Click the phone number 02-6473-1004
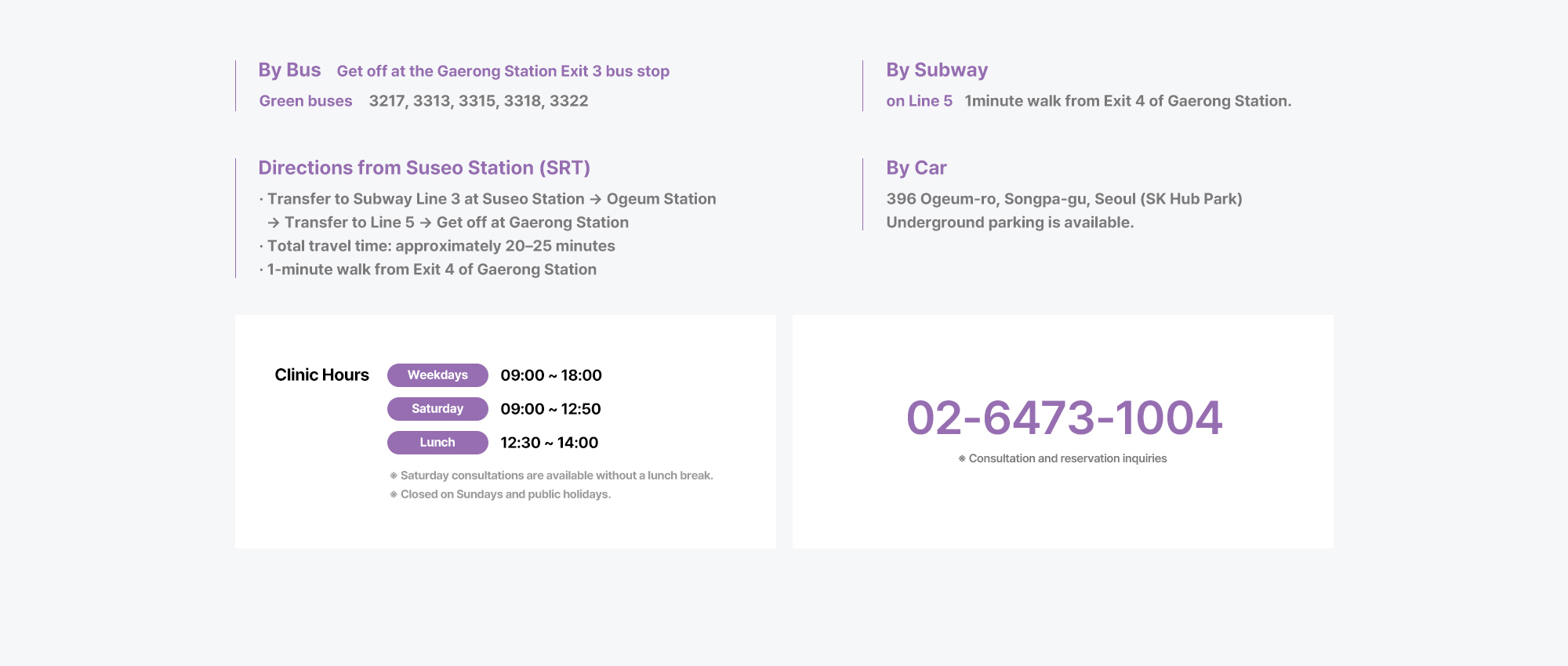This screenshot has height=666, width=1568. [1064, 418]
